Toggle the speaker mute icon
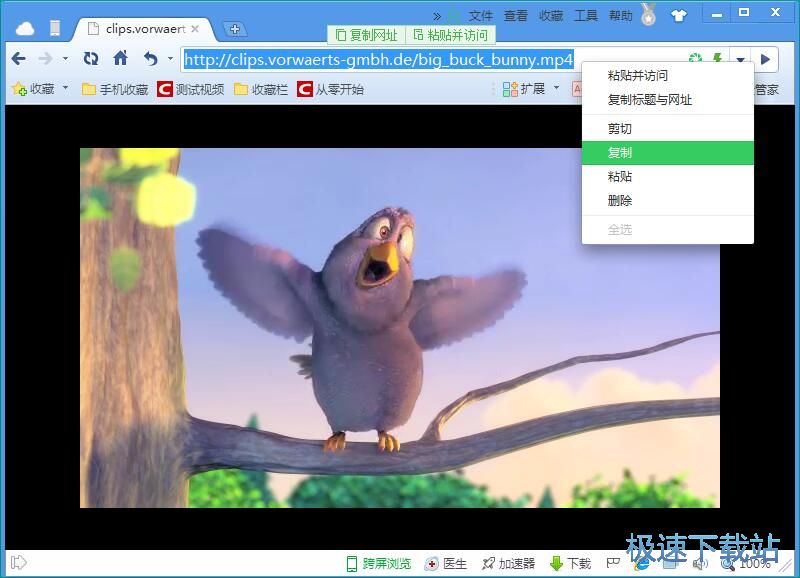Viewport: 800px width, 578px height. pyautogui.click(x=701, y=564)
